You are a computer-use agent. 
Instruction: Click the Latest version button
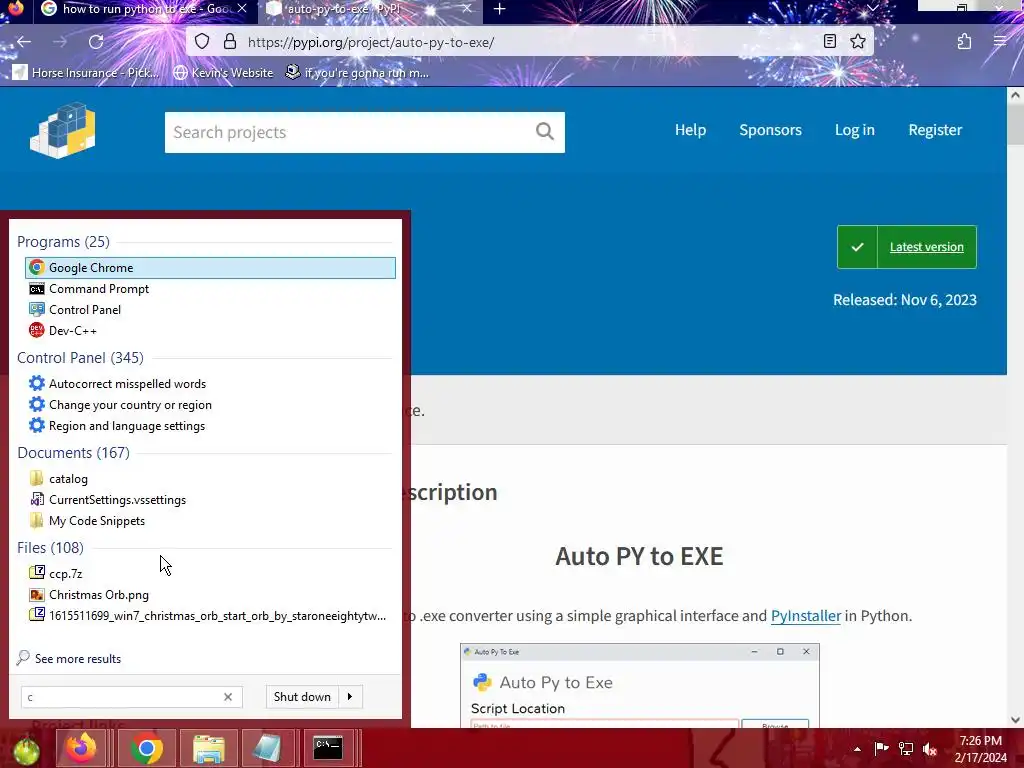point(907,247)
